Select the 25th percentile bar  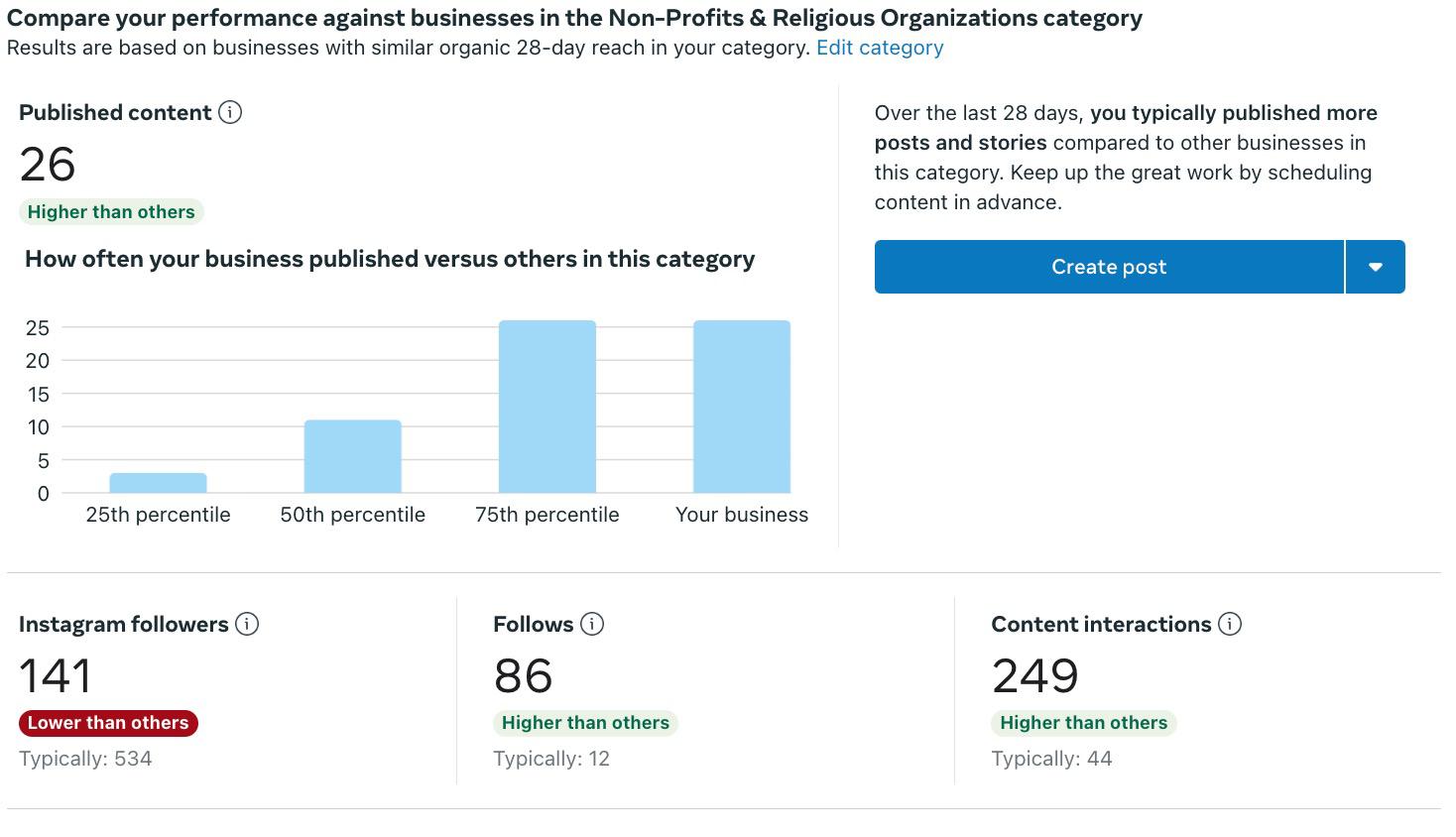click(159, 483)
